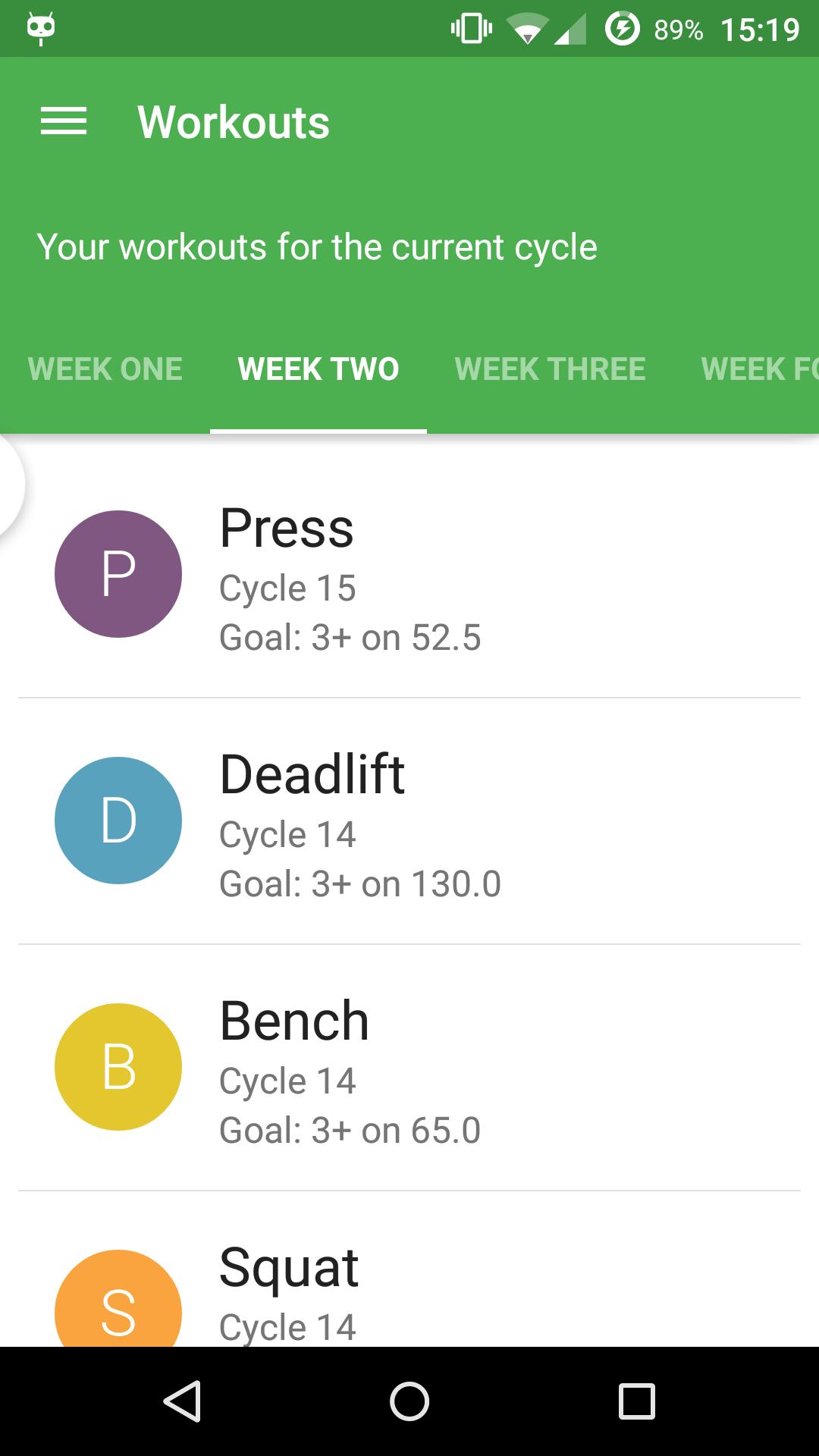Image resolution: width=819 pixels, height=1456 pixels.
Task: Tap the yellow Bench avatar icon
Action: click(118, 1067)
